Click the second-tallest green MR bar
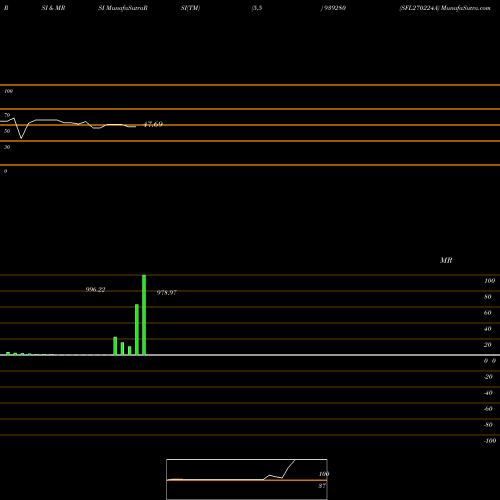Image resolution: width=500 pixels, height=500 pixels. (137, 330)
